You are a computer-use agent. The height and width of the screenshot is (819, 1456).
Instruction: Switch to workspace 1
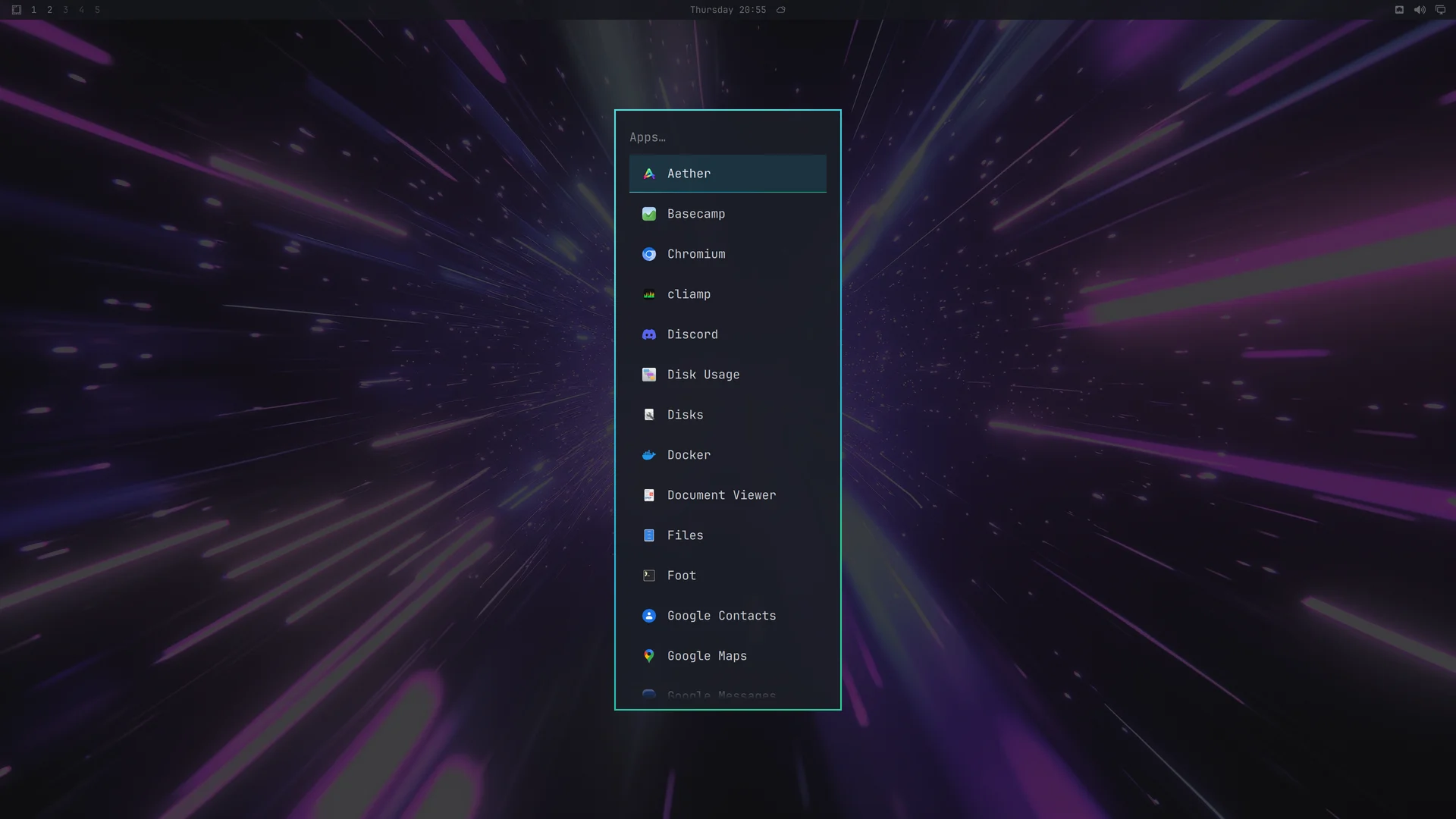click(33, 10)
